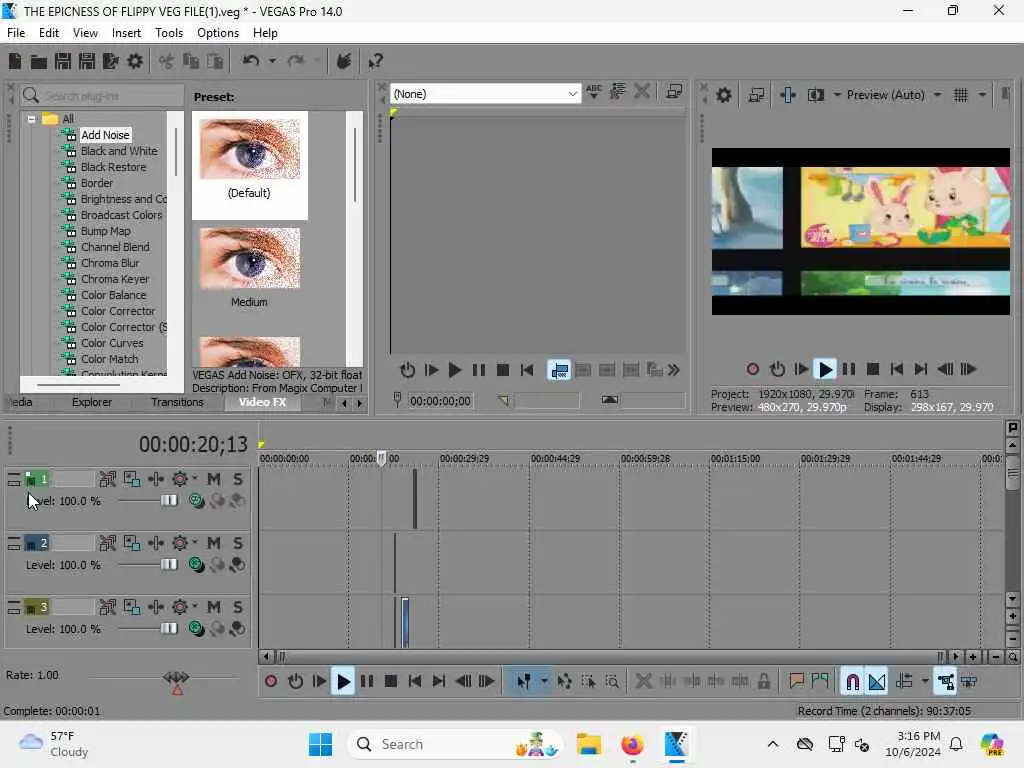Screen dimensions: 1024x768
Task: Open split screen view dropdown arrow
Action: [x=837, y=95]
